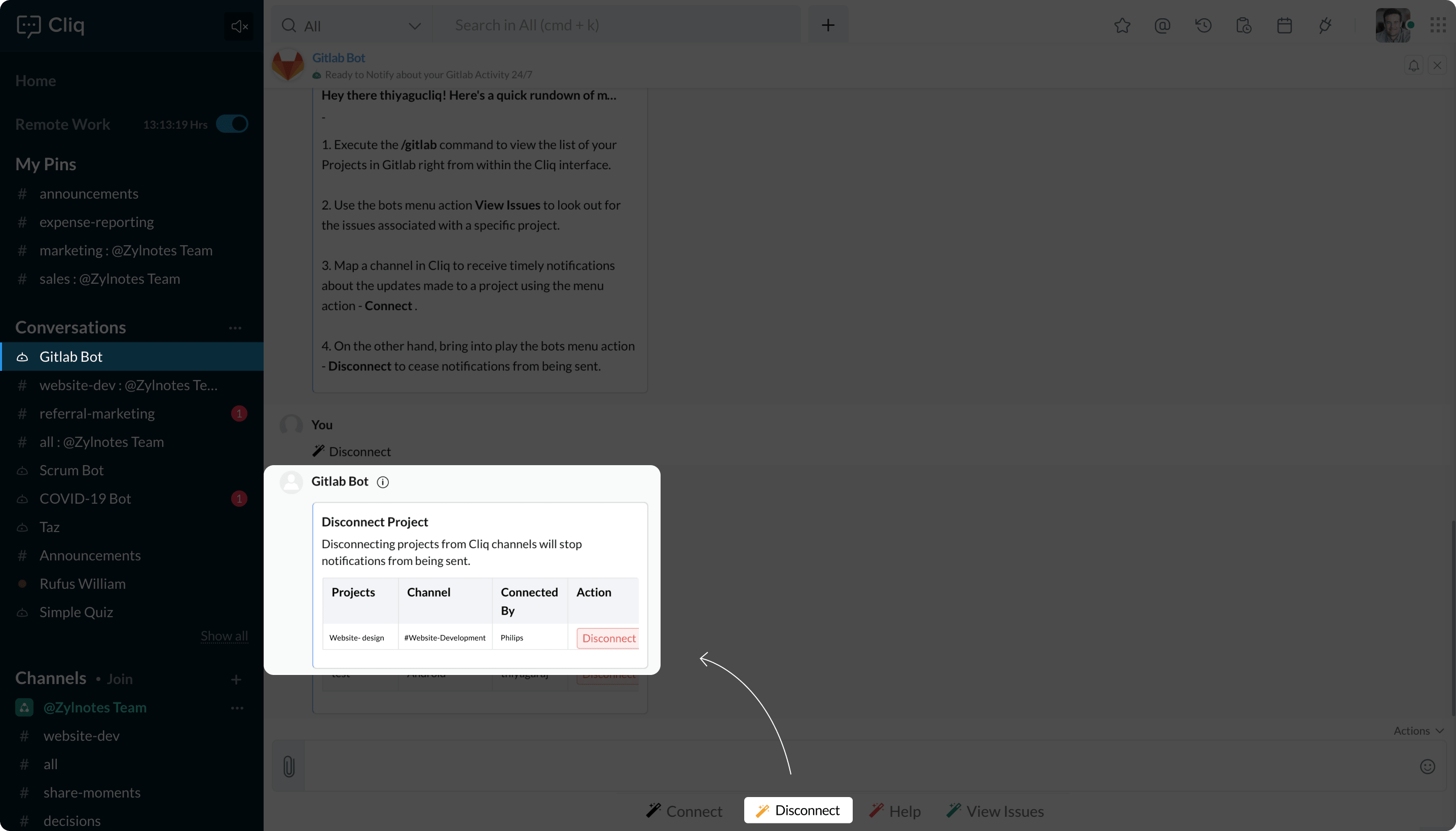
Task: Toggle the notification bell for Gitlab Bot
Action: pyautogui.click(x=1414, y=66)
